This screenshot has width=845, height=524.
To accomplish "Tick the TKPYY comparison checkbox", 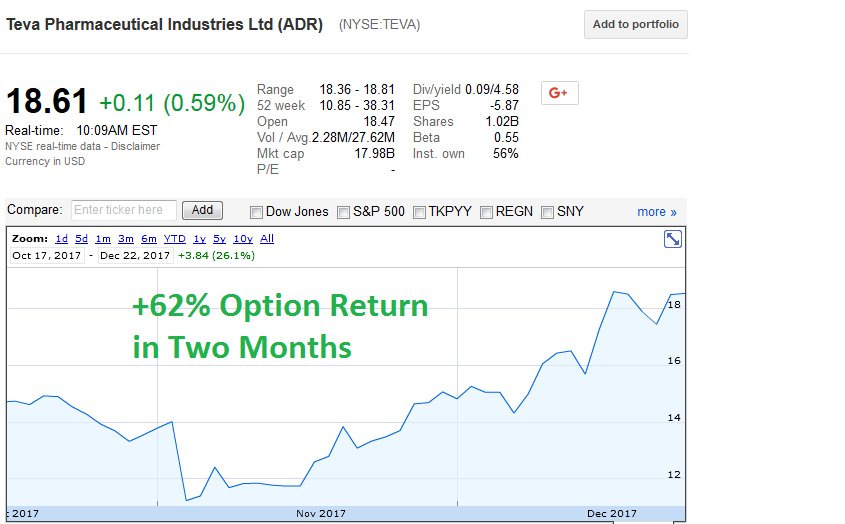I will (420, 212).
